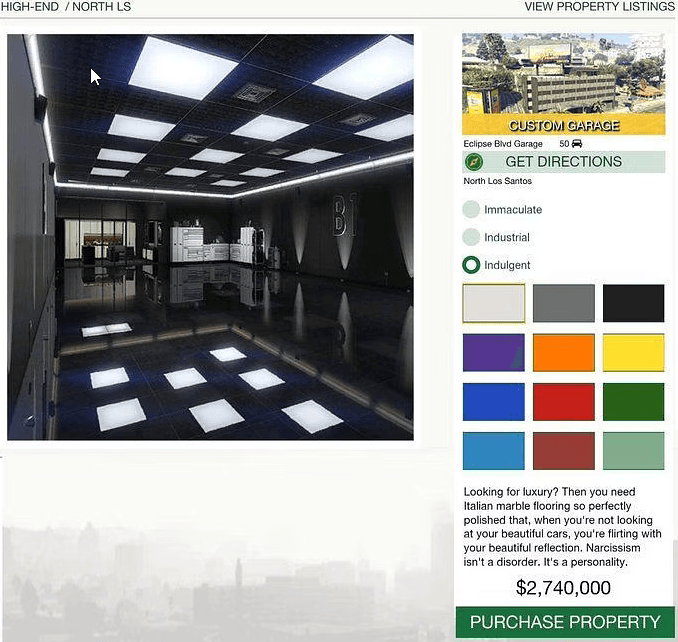Choose the white color swatch
Screen dimensions: 678x642
tap(493, 303)
